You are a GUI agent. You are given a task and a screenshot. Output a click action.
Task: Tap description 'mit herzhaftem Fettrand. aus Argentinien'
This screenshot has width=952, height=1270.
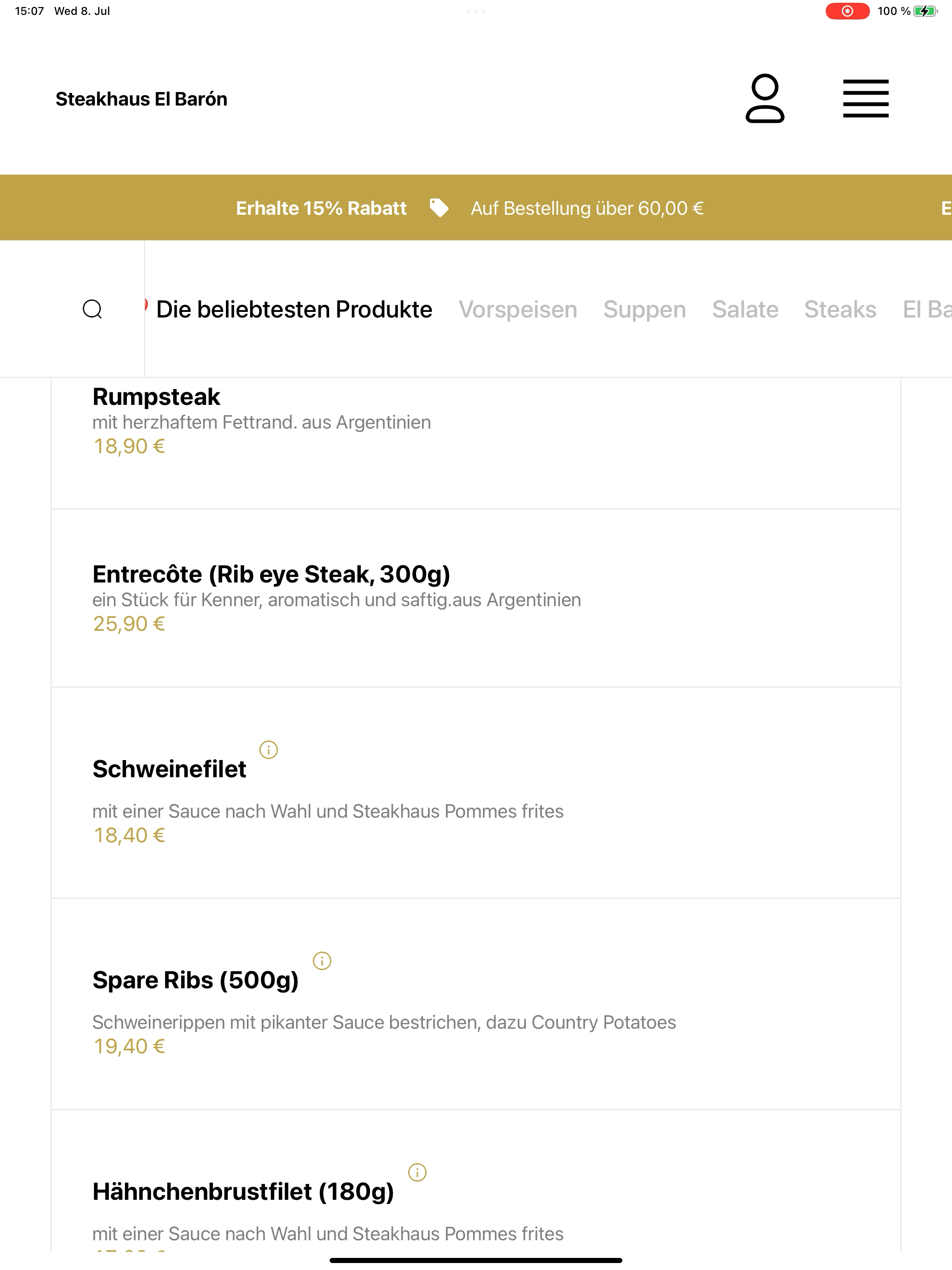tap(262, 422)
